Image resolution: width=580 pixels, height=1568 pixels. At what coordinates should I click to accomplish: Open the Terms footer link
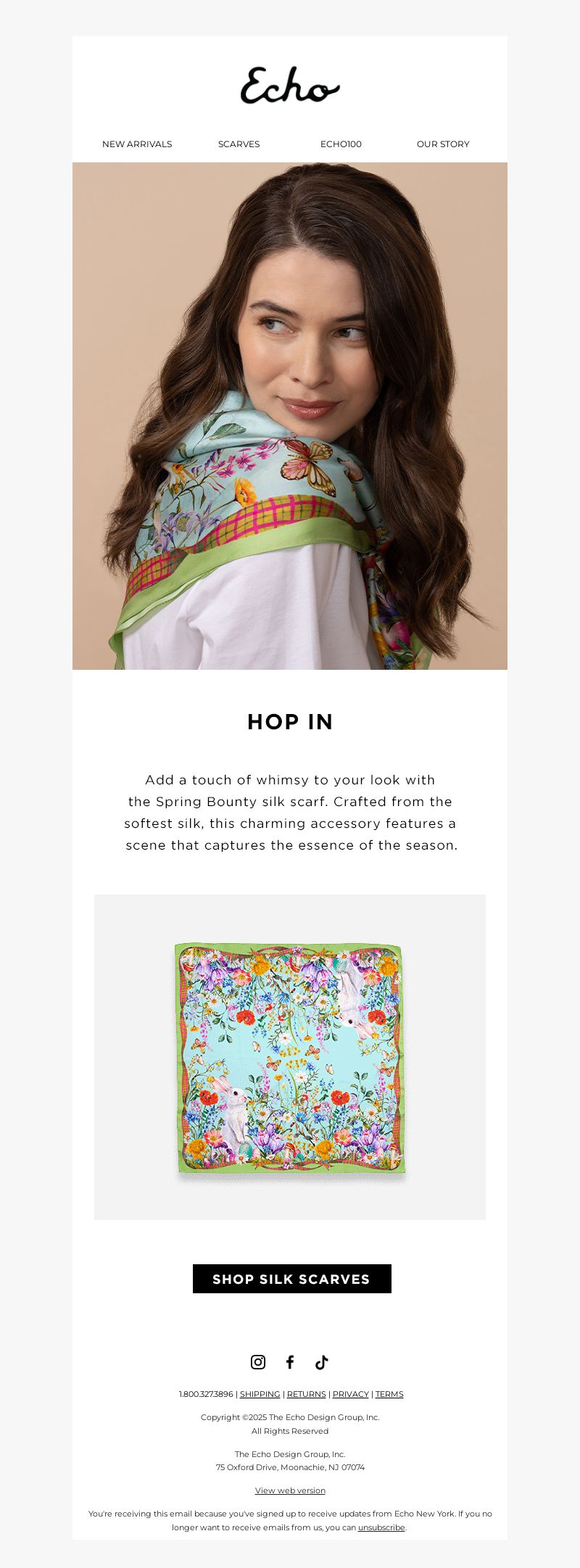tap(389, 1394)
